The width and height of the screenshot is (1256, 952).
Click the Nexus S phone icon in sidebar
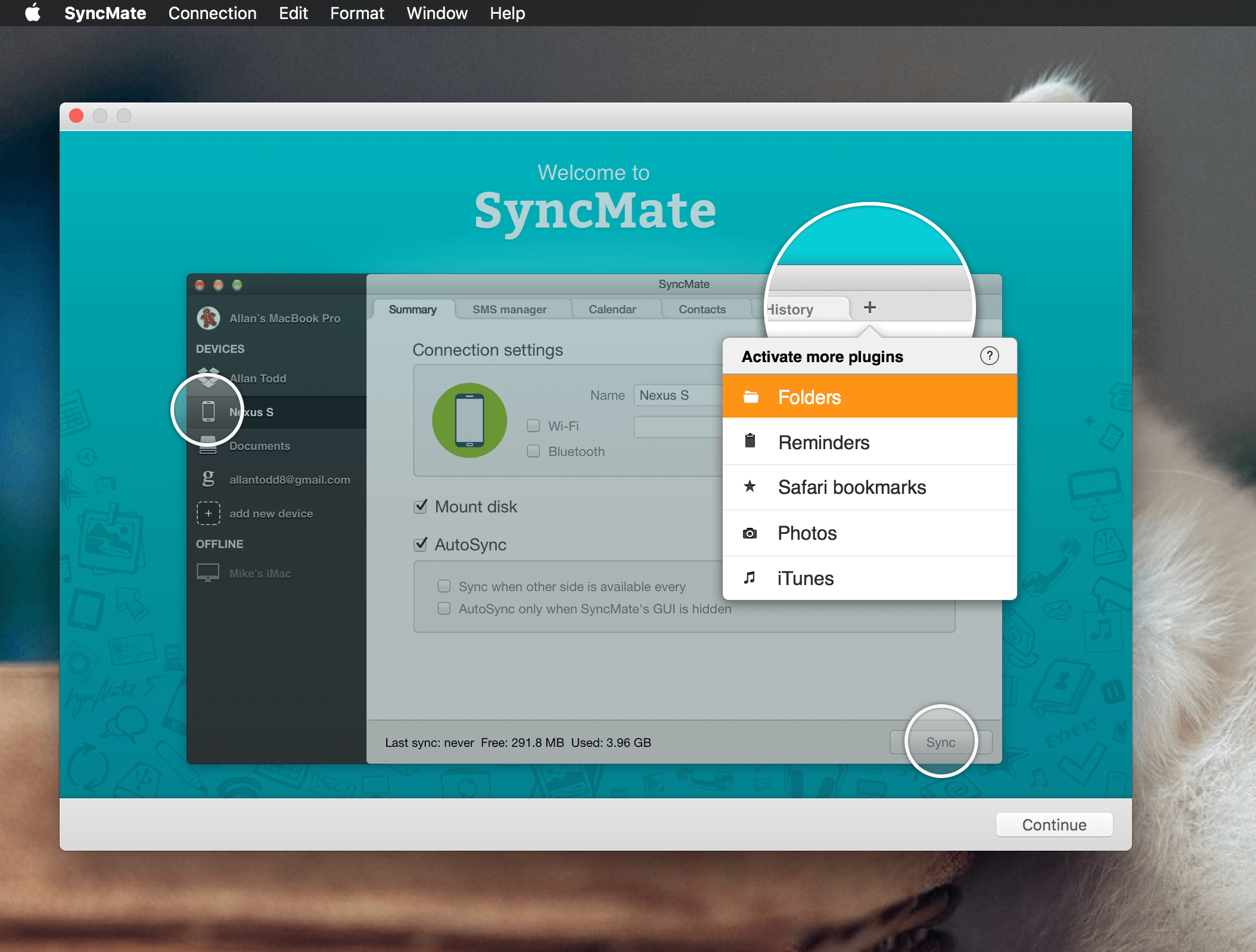tap(208, 412)
